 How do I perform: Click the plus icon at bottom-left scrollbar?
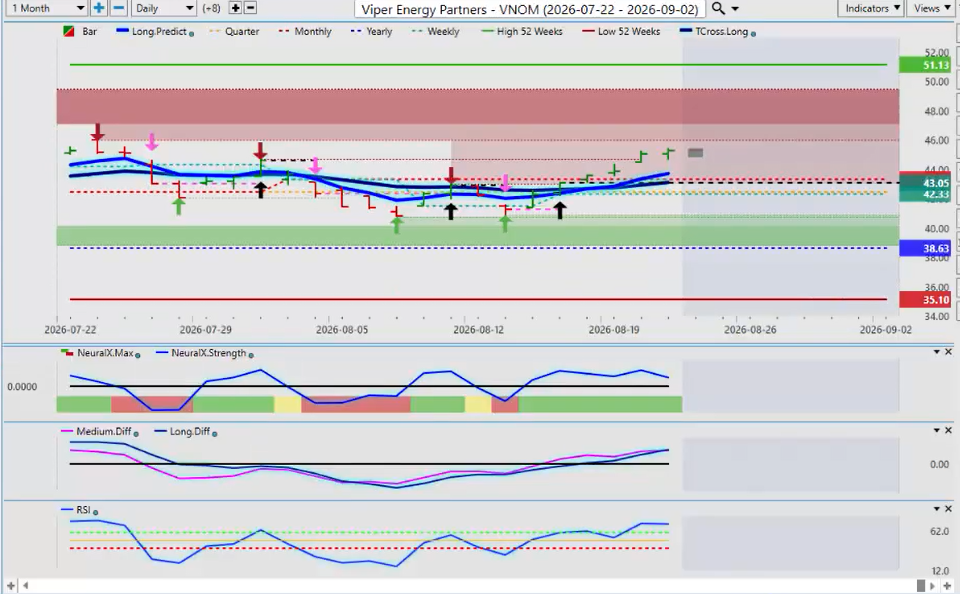10,585
